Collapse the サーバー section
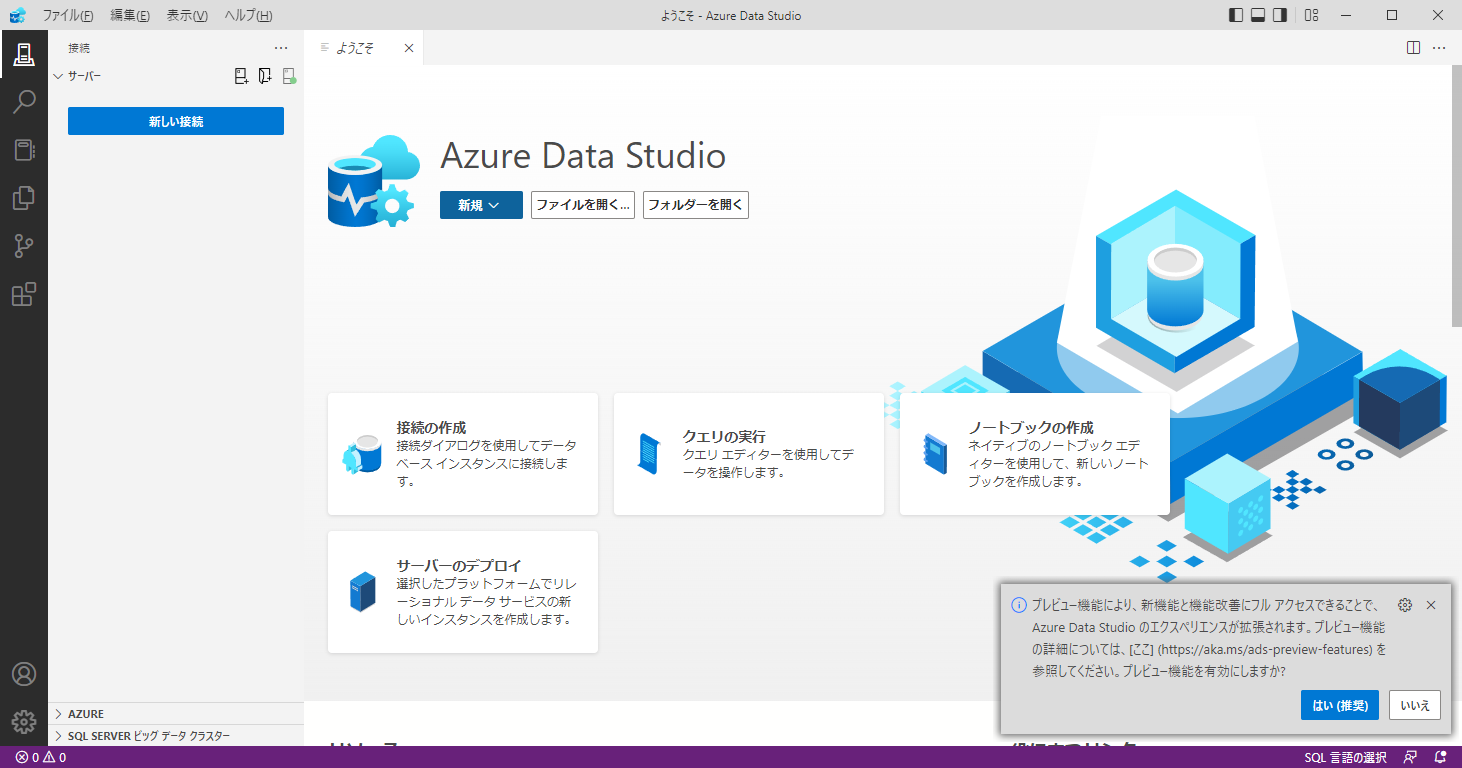Image resolution: width=1462 pixels, height=768 pixels. tap(58, 76)
